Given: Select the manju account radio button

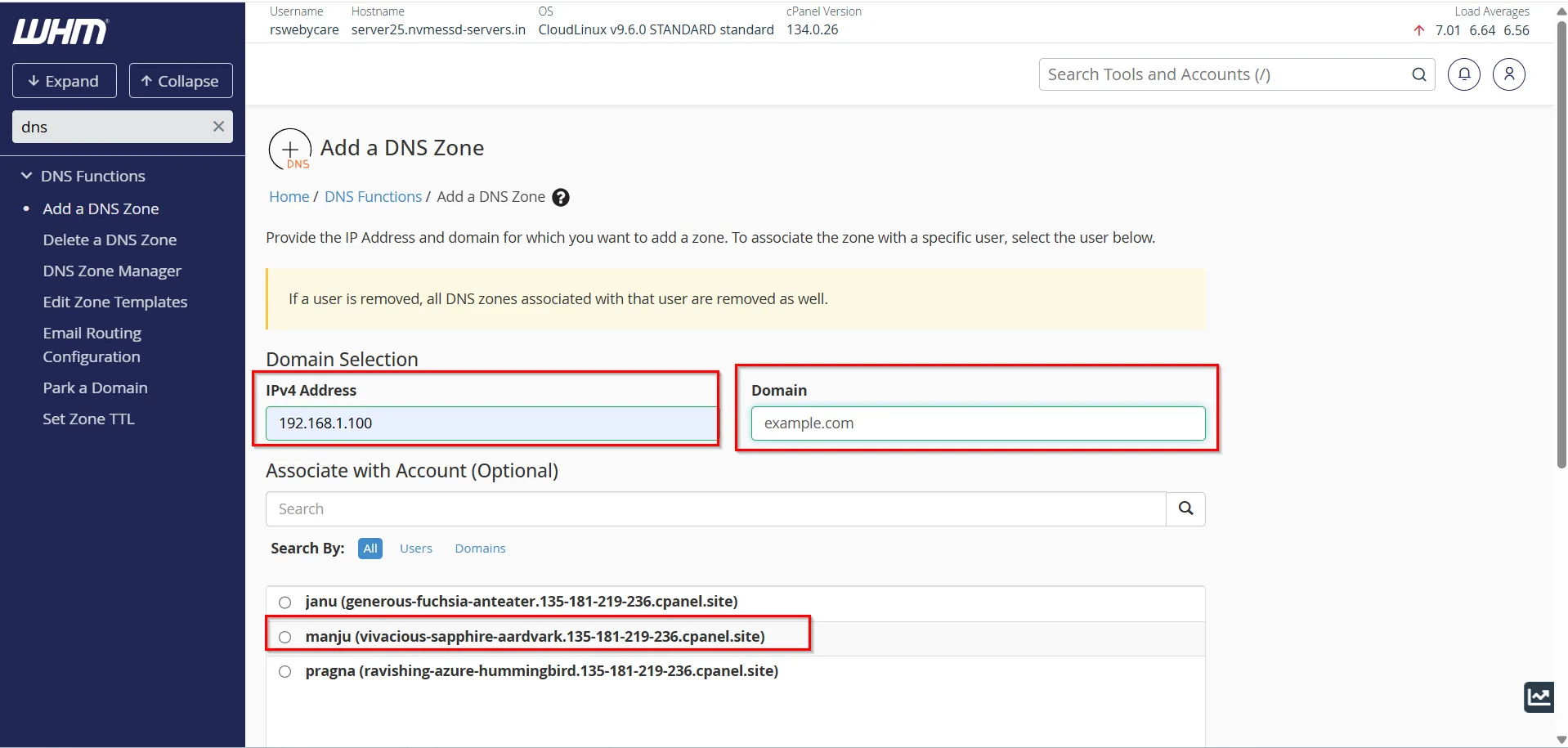Looking at the screenshot, I should (284, 637).
